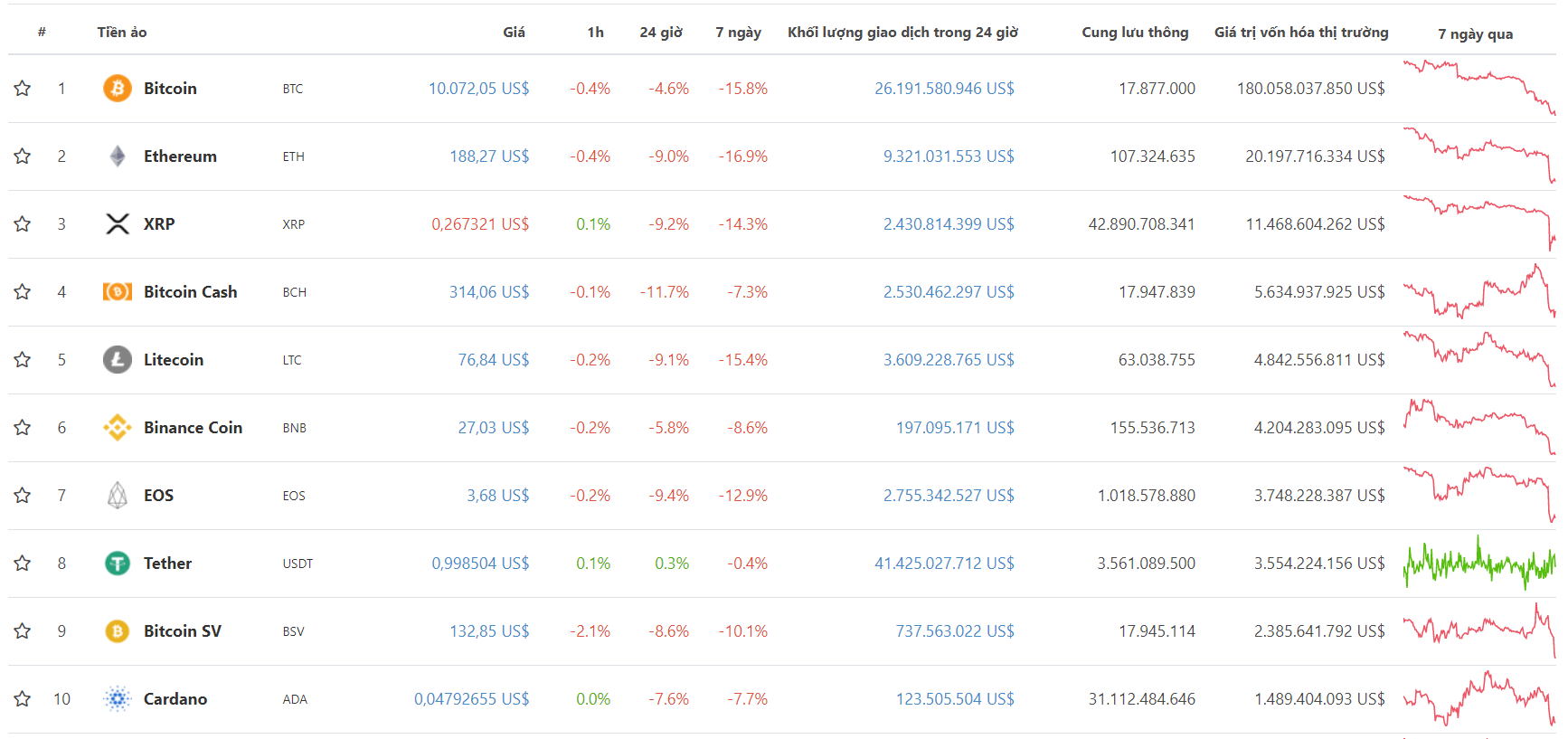Click the Bitcoin Cash coin logo
This screenshot has width=1568, height=739.
point(118,292)
